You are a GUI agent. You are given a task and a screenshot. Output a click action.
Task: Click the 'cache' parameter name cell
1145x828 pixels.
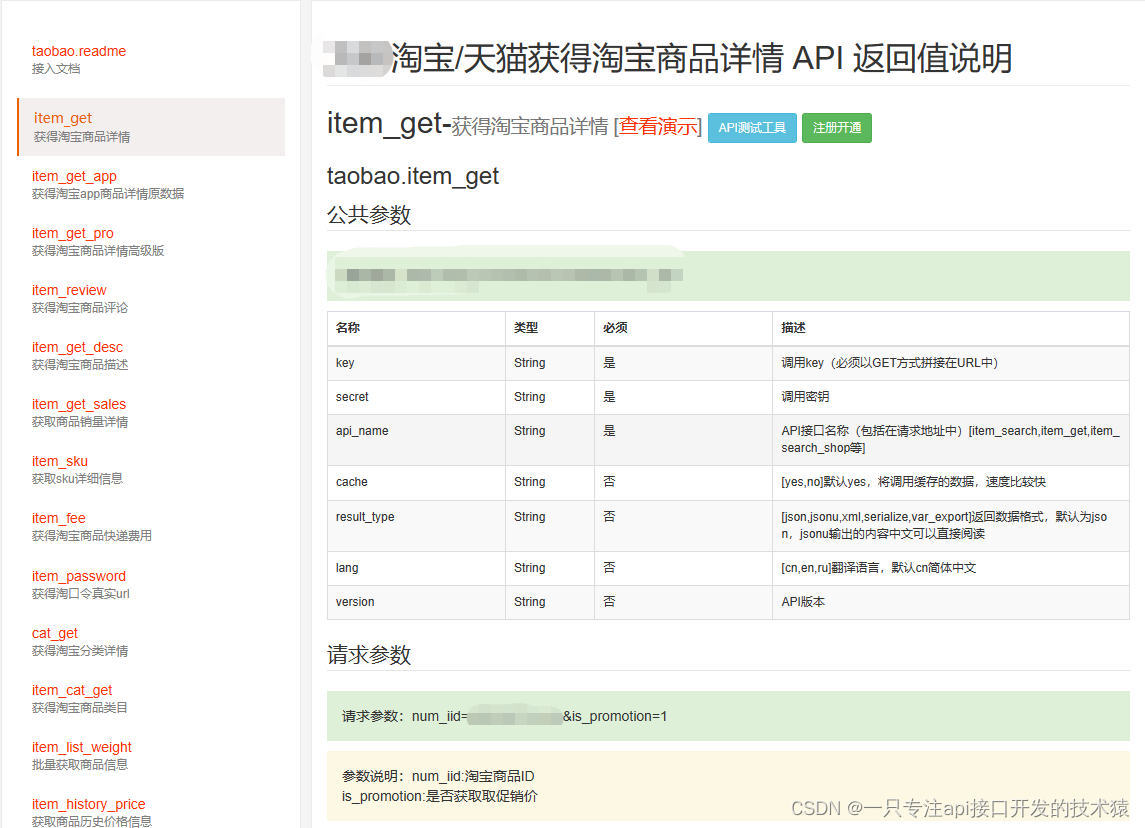(416, 483)
